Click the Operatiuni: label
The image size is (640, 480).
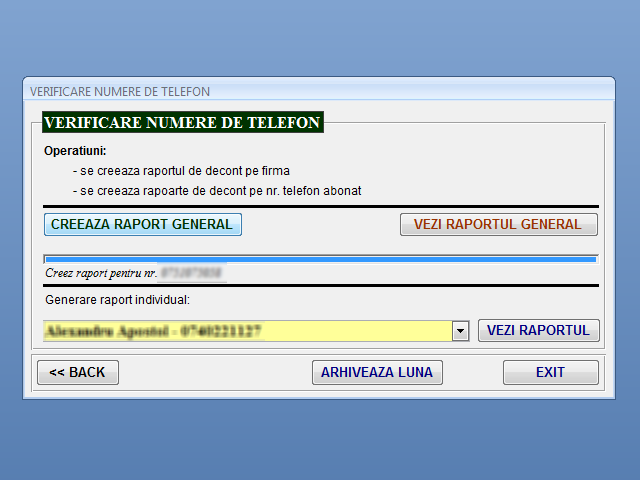(x=75, y=151)
